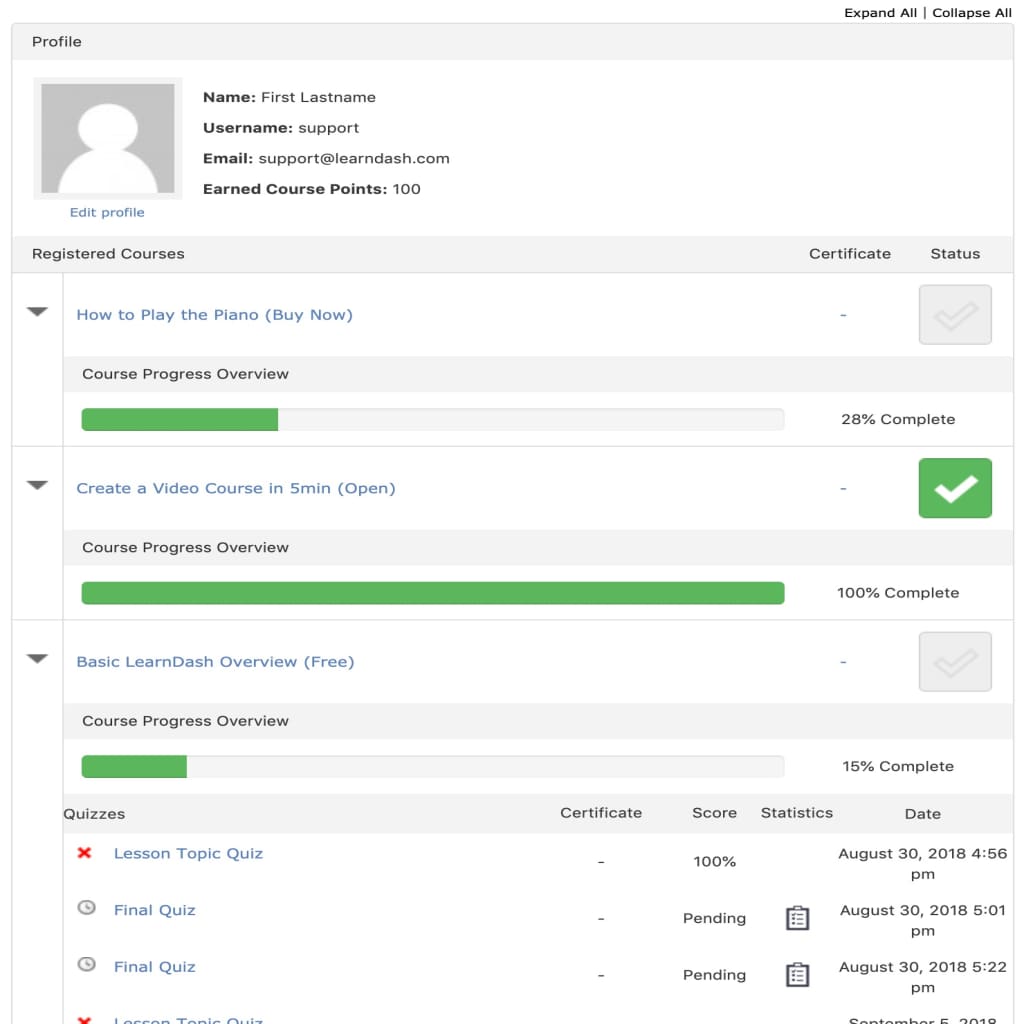
Task: Open Create a Video Course in 5min (Open)
Action: click(x=236, y=488)
